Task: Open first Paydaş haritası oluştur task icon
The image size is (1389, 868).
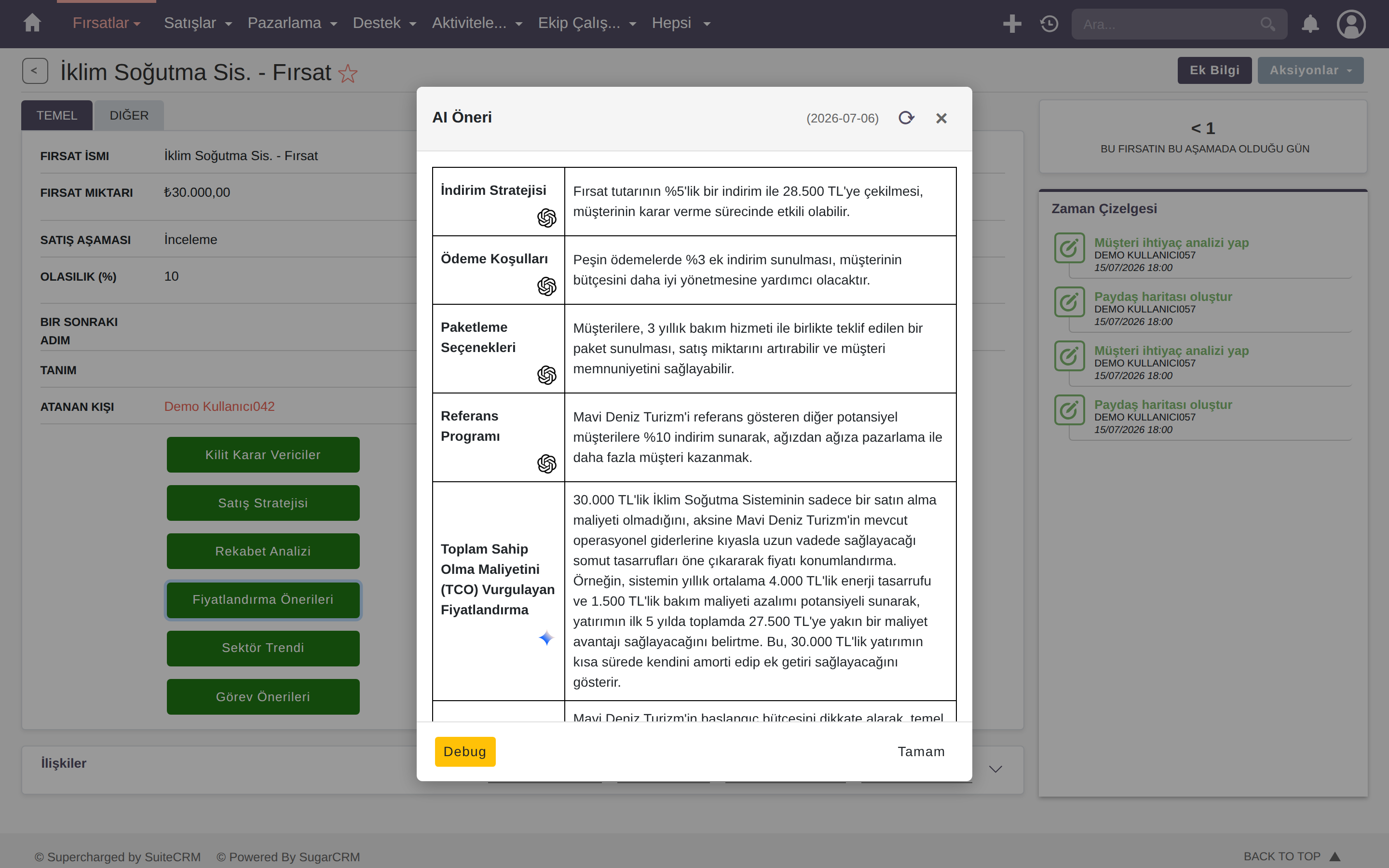Action: point(1069,302)
